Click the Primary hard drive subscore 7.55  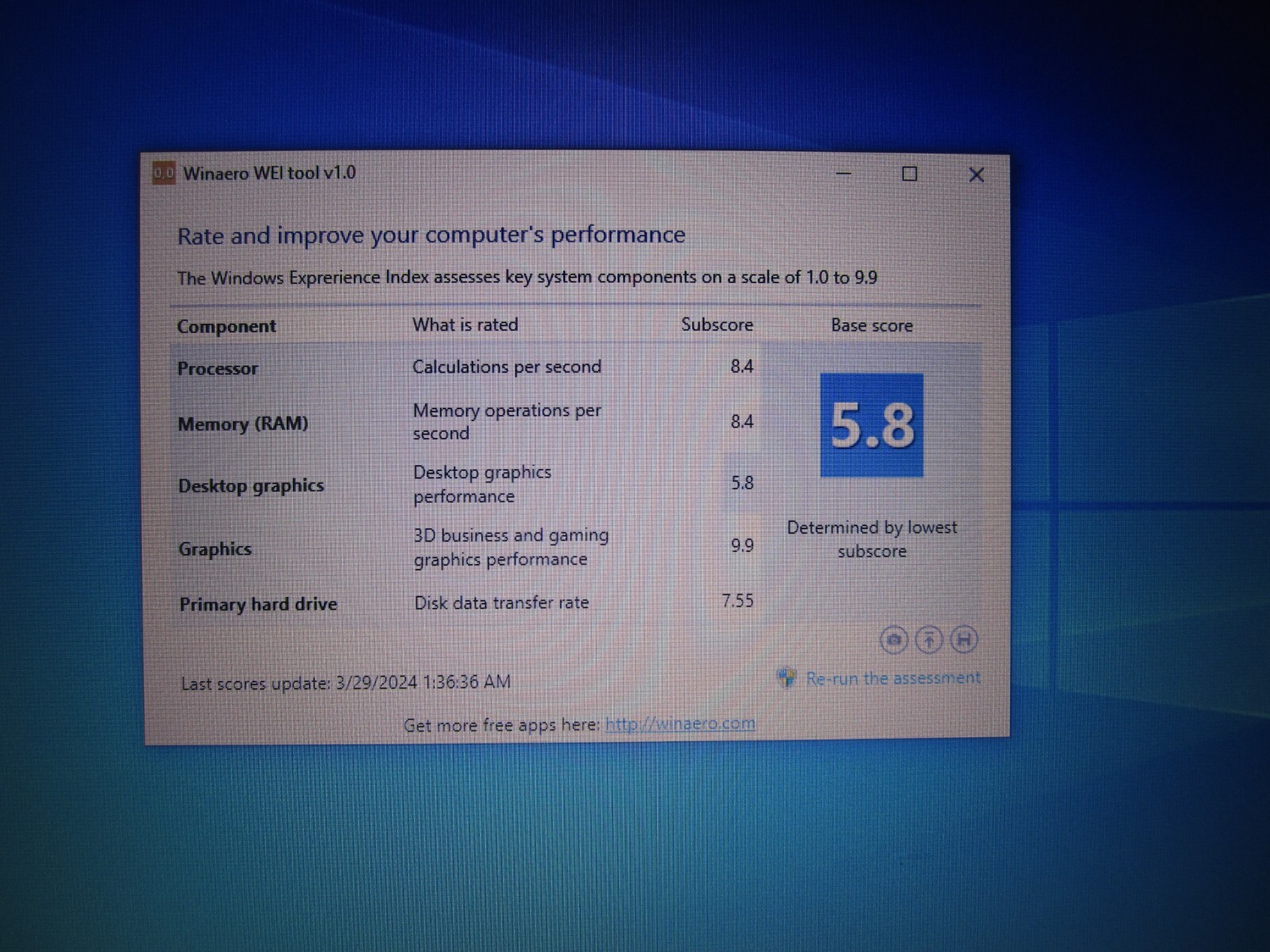tap(737, 601)
